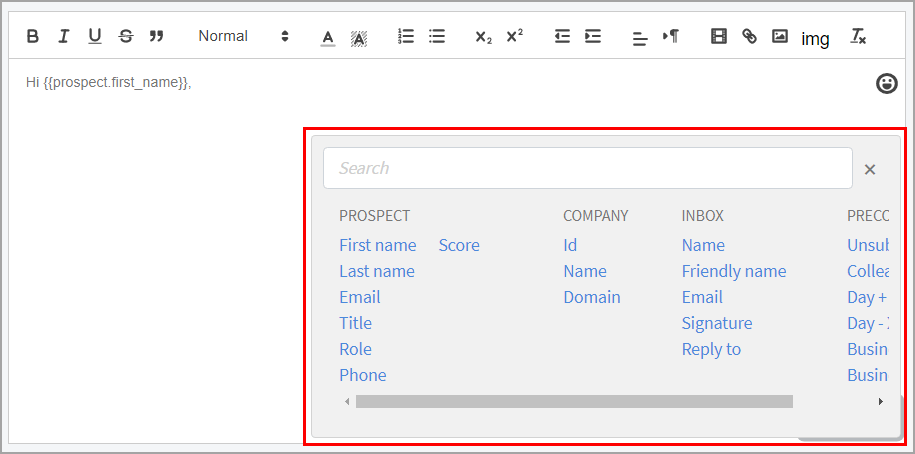The image size is (915, 454).
Task: Clear text formatting
Action: point(858,37)
